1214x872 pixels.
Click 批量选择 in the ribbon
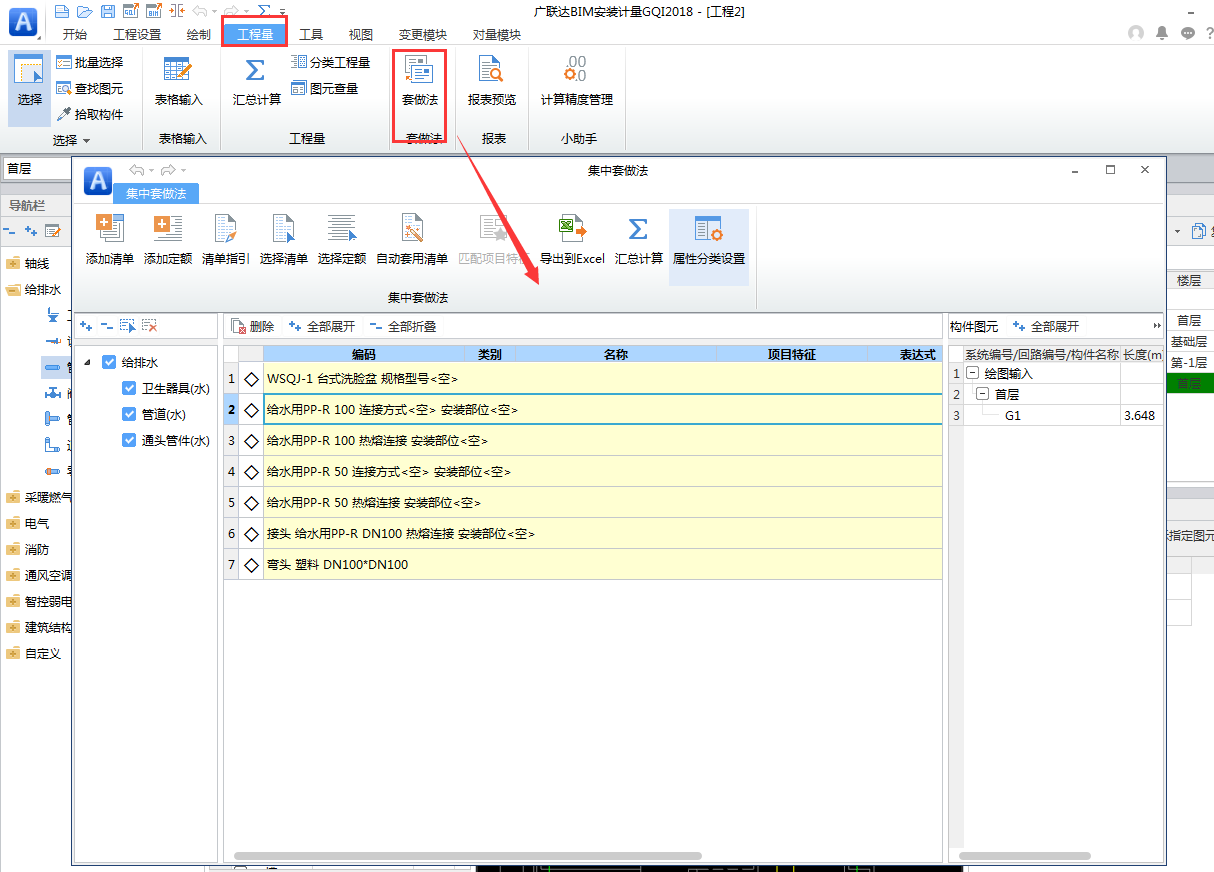(x=89, y=62)
